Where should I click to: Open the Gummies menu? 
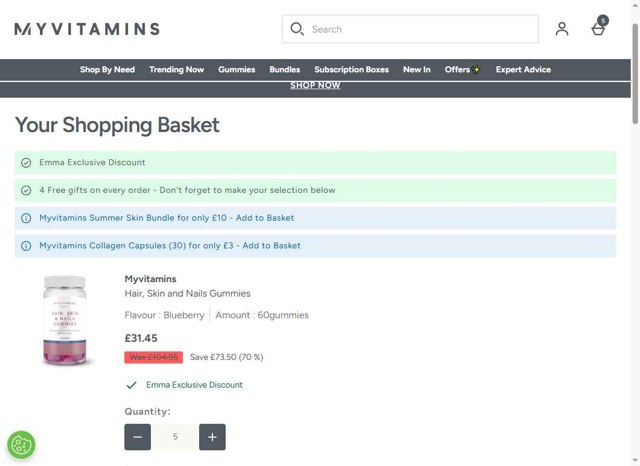tap(237, 70)
